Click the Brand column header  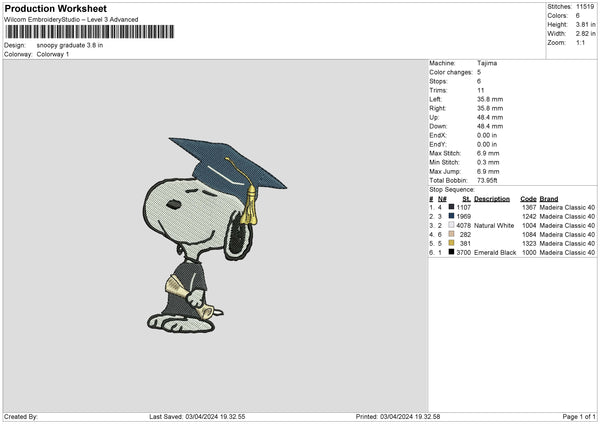point(549,199)
